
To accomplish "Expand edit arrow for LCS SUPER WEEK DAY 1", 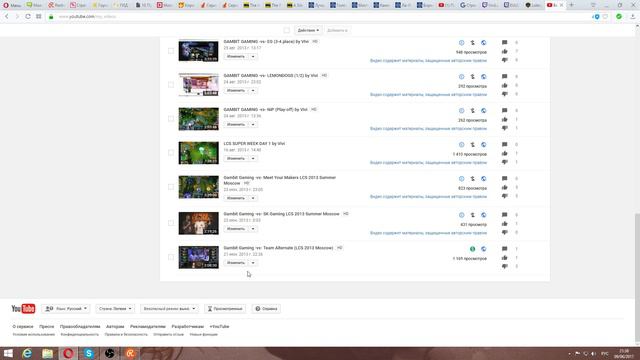I will pyautogui.click(x=253, y=158).
